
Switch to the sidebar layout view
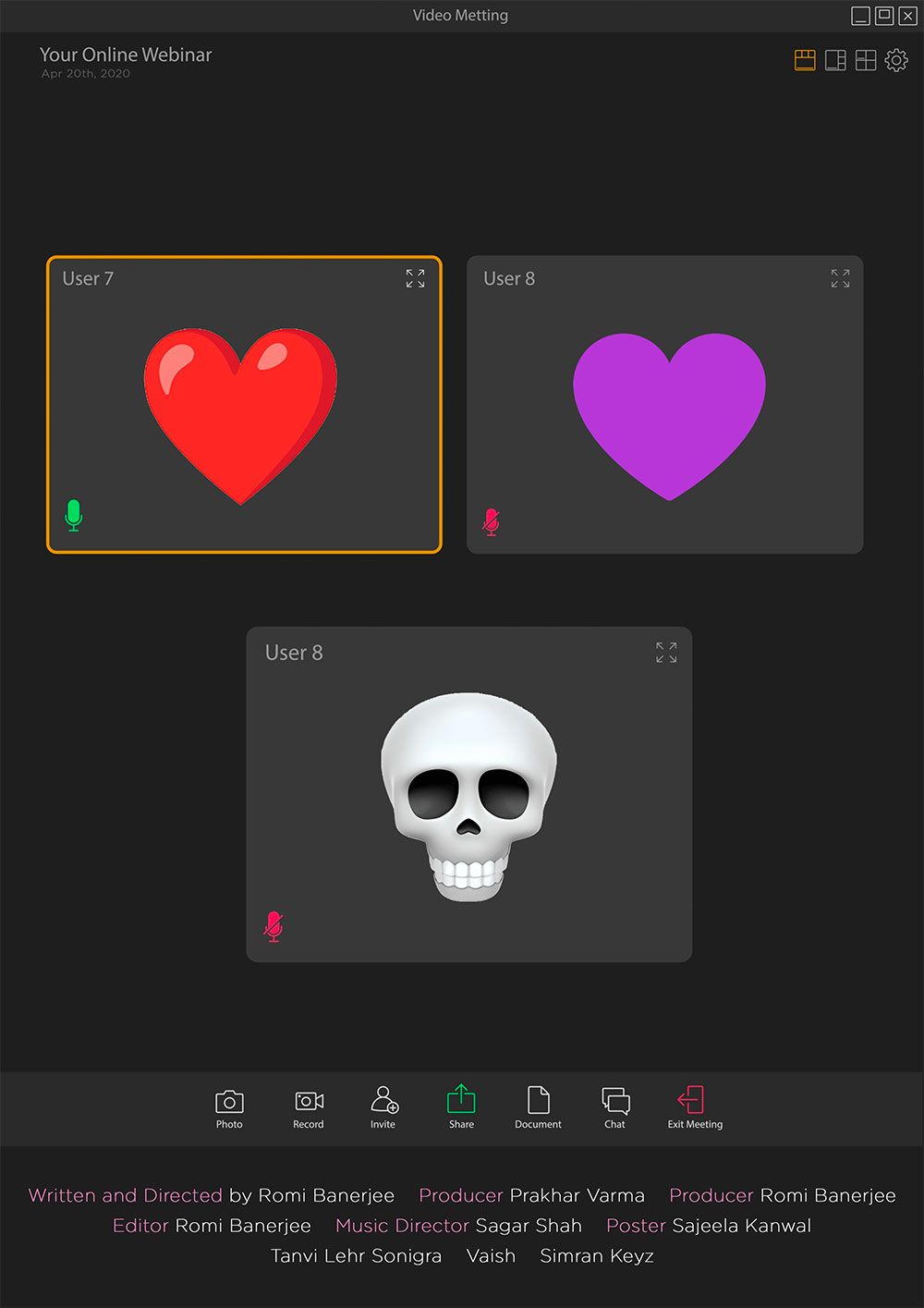click(835, 61)
